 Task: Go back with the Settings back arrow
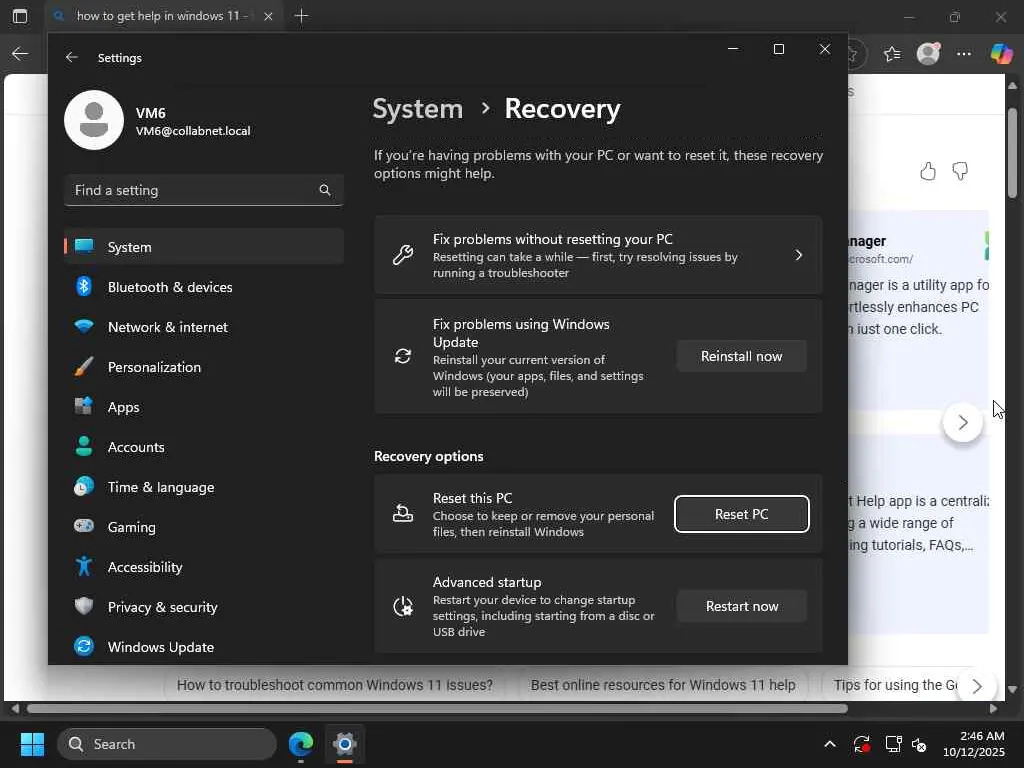72,57
